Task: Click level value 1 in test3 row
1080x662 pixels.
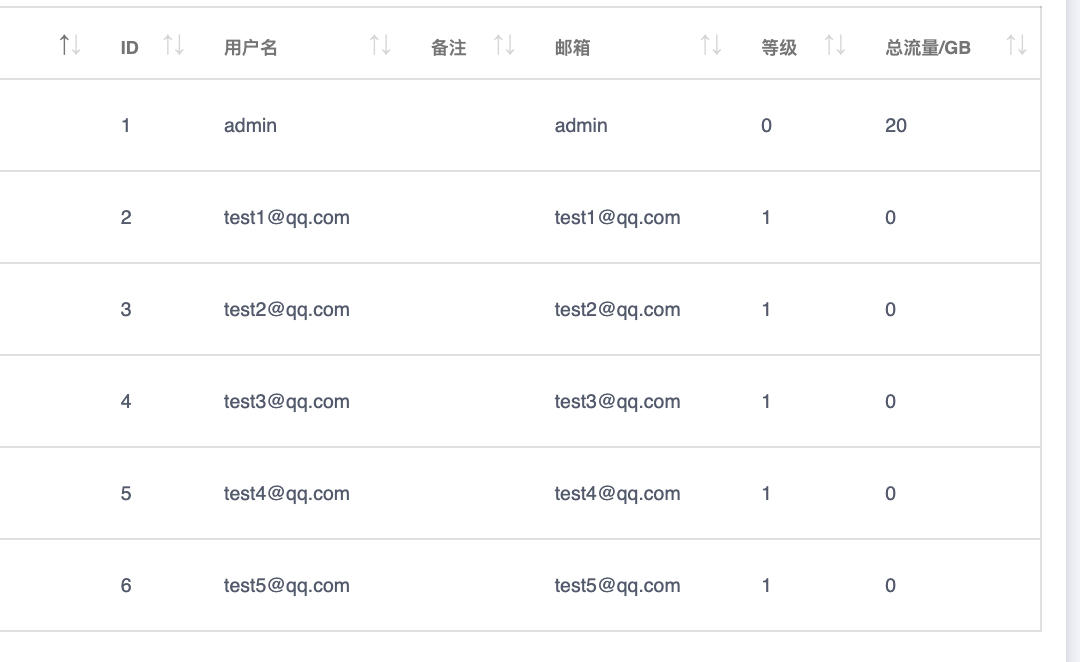Action: click(766, 402)
